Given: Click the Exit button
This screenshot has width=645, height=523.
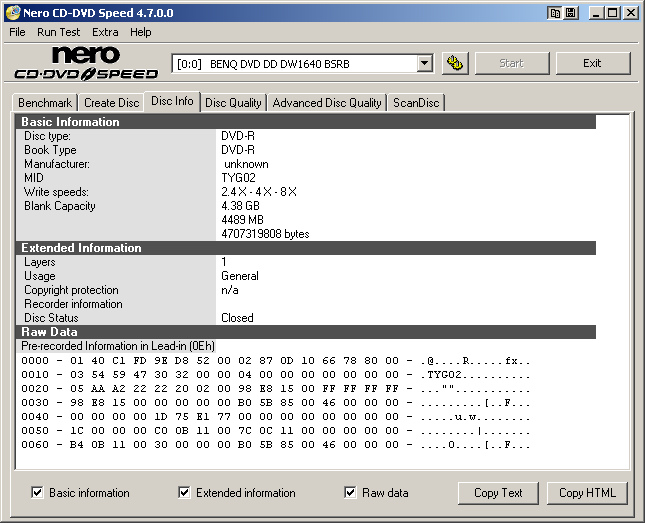Looking at the screenshot, I should 592,63.
